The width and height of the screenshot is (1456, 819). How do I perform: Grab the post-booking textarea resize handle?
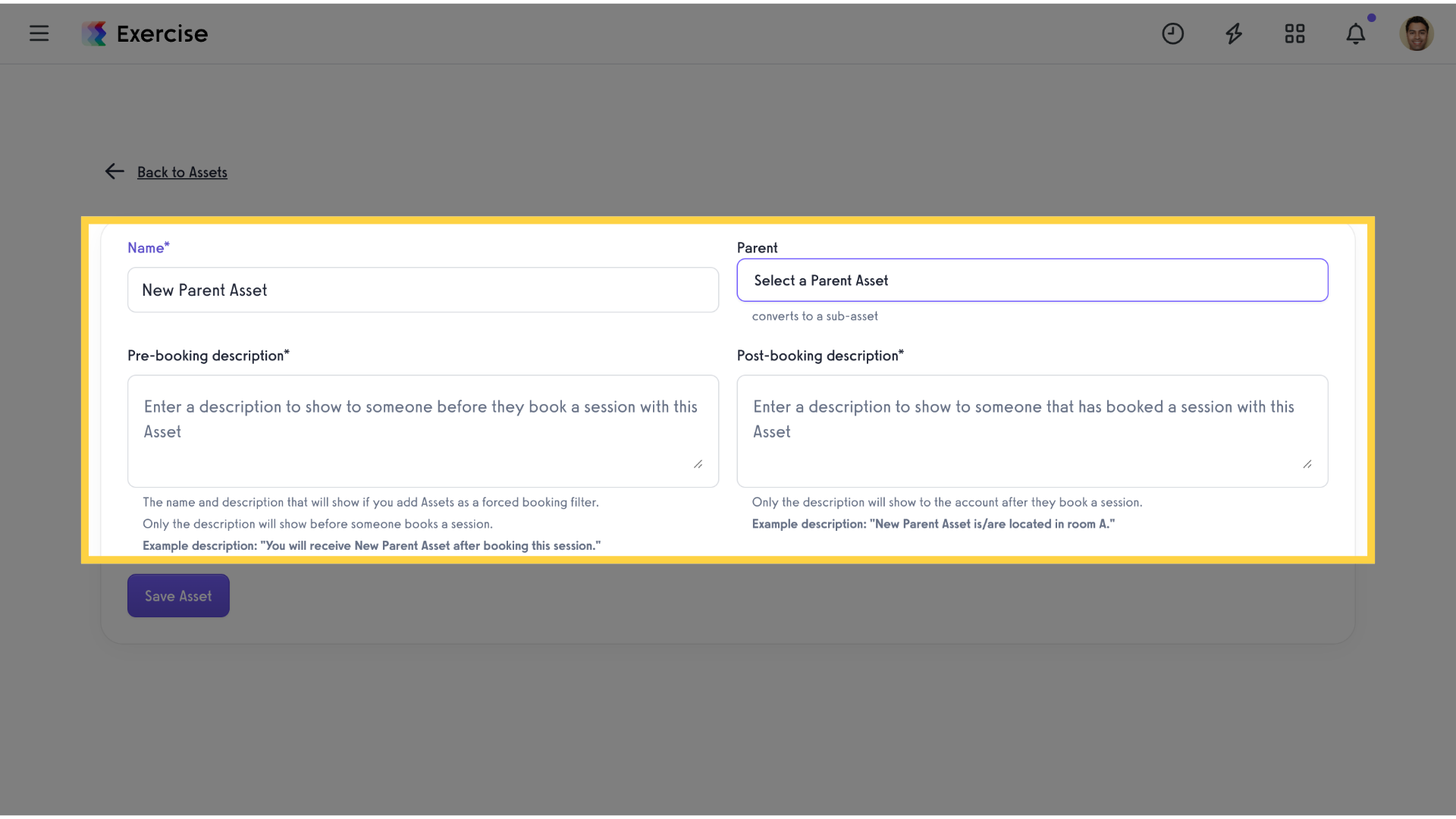coord(1307,464)
